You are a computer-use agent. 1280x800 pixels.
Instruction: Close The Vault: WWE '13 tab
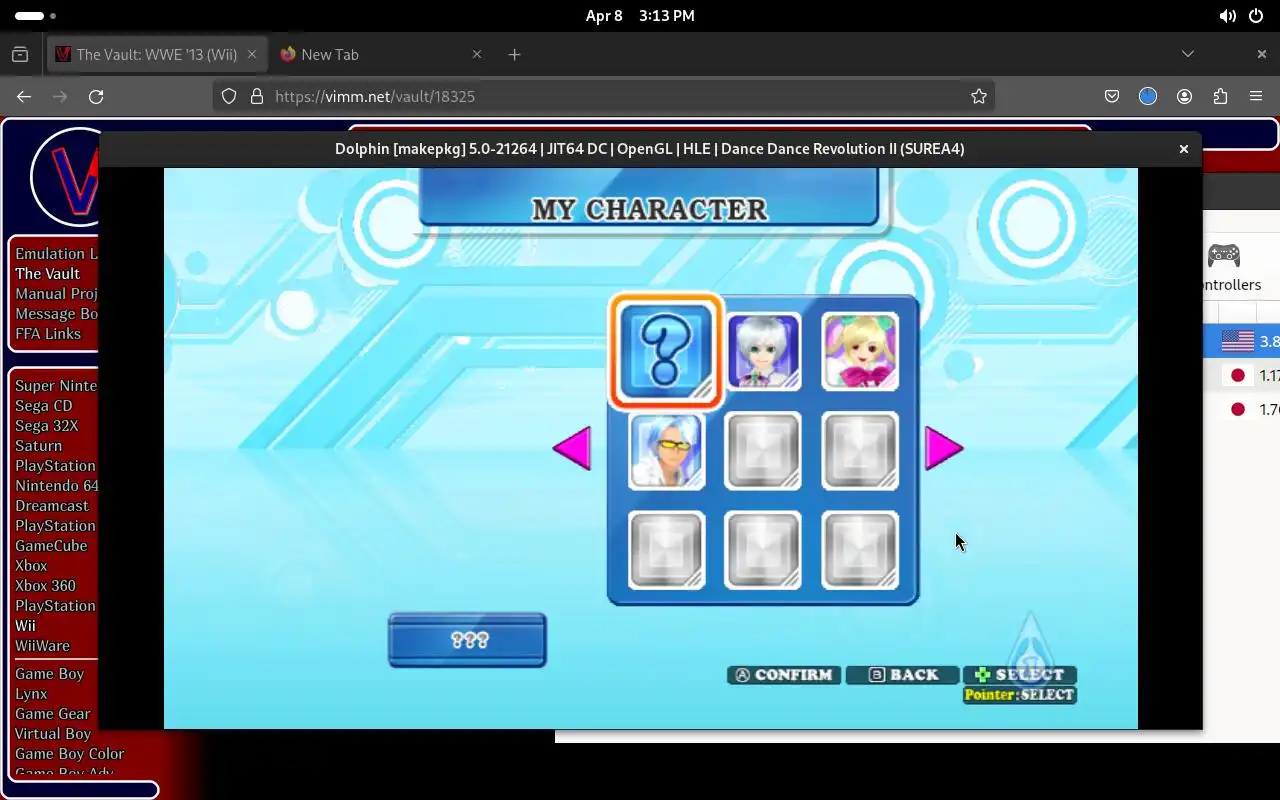pos(252,54)
